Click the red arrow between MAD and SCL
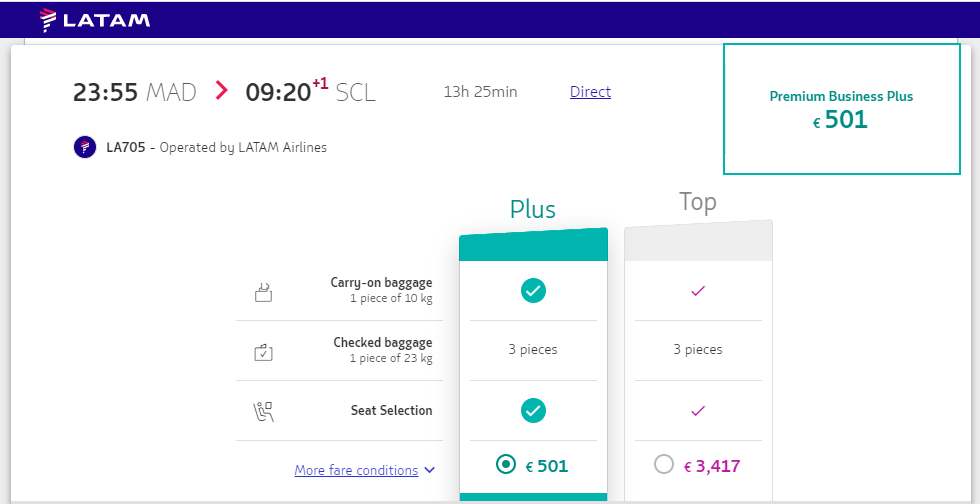The width and height of the screenshot is (980, 504). click(x=221, y=91)
